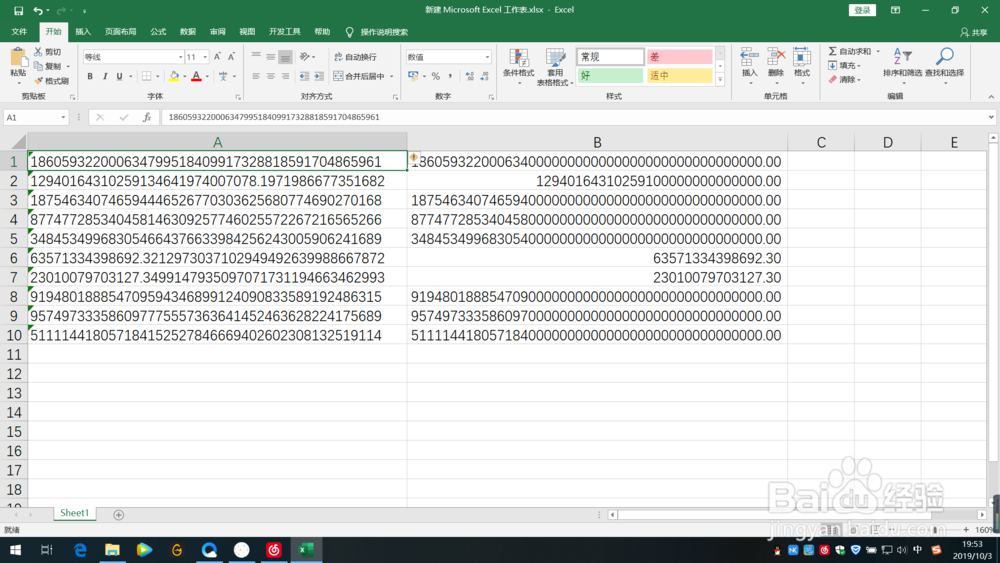Click the accounting currency format icon

pyautogui.click(x=413, y=77)
